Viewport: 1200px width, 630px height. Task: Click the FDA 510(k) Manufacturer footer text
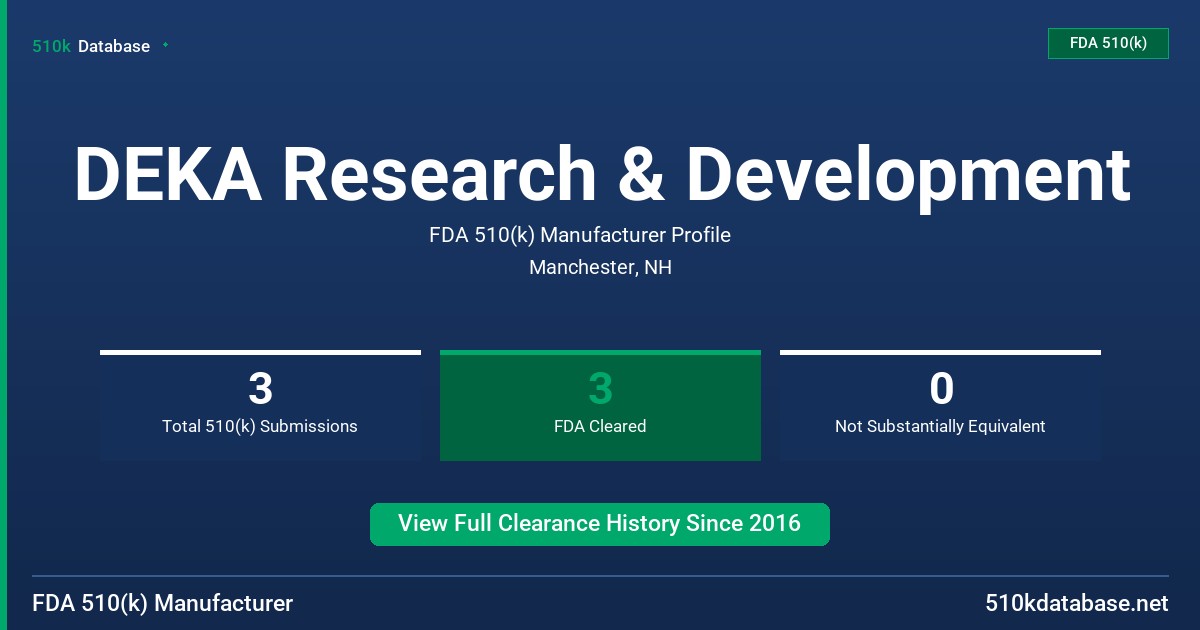point(163,604)
